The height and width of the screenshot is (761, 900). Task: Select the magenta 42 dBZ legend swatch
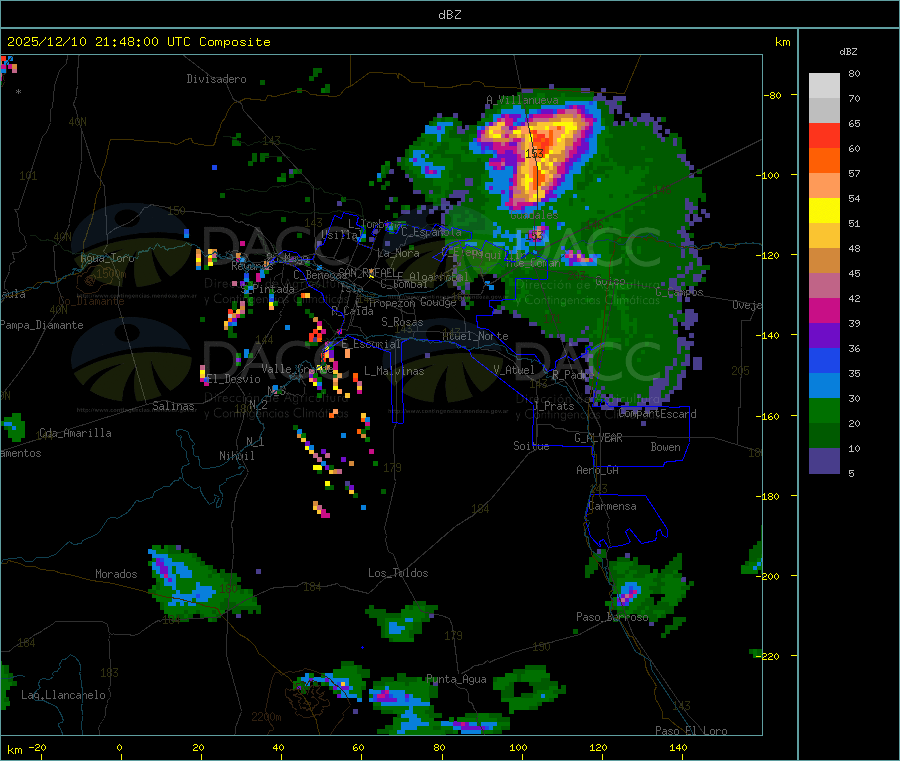tap(824, 310)
